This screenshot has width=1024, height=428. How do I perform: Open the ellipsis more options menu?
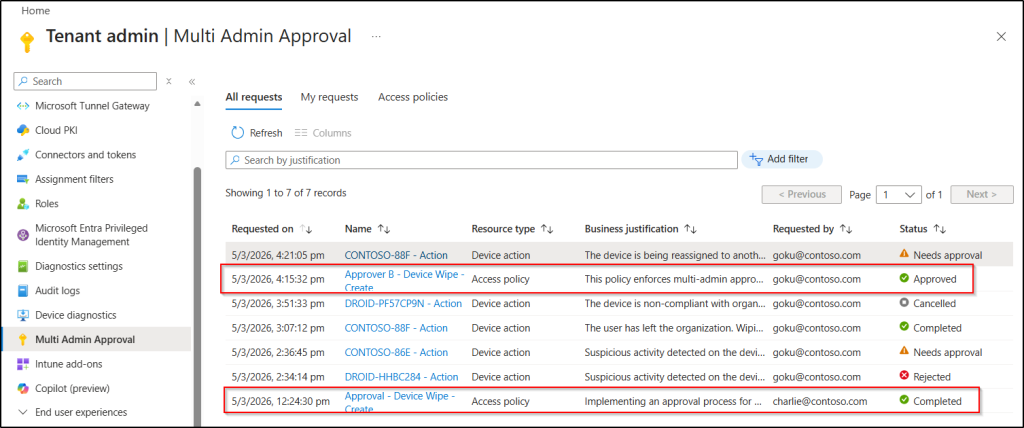point(376,37)
